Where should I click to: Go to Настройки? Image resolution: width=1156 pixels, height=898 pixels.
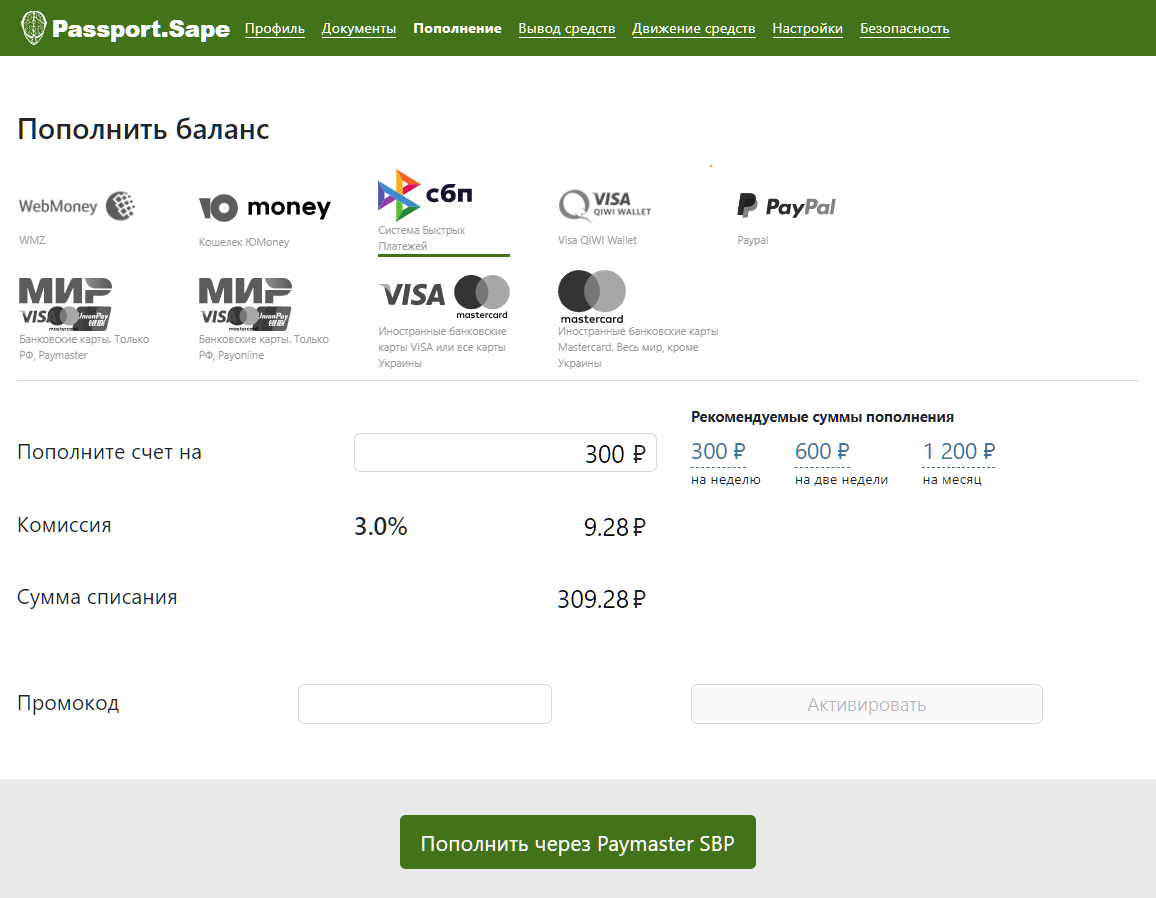[x=807, y=28]
